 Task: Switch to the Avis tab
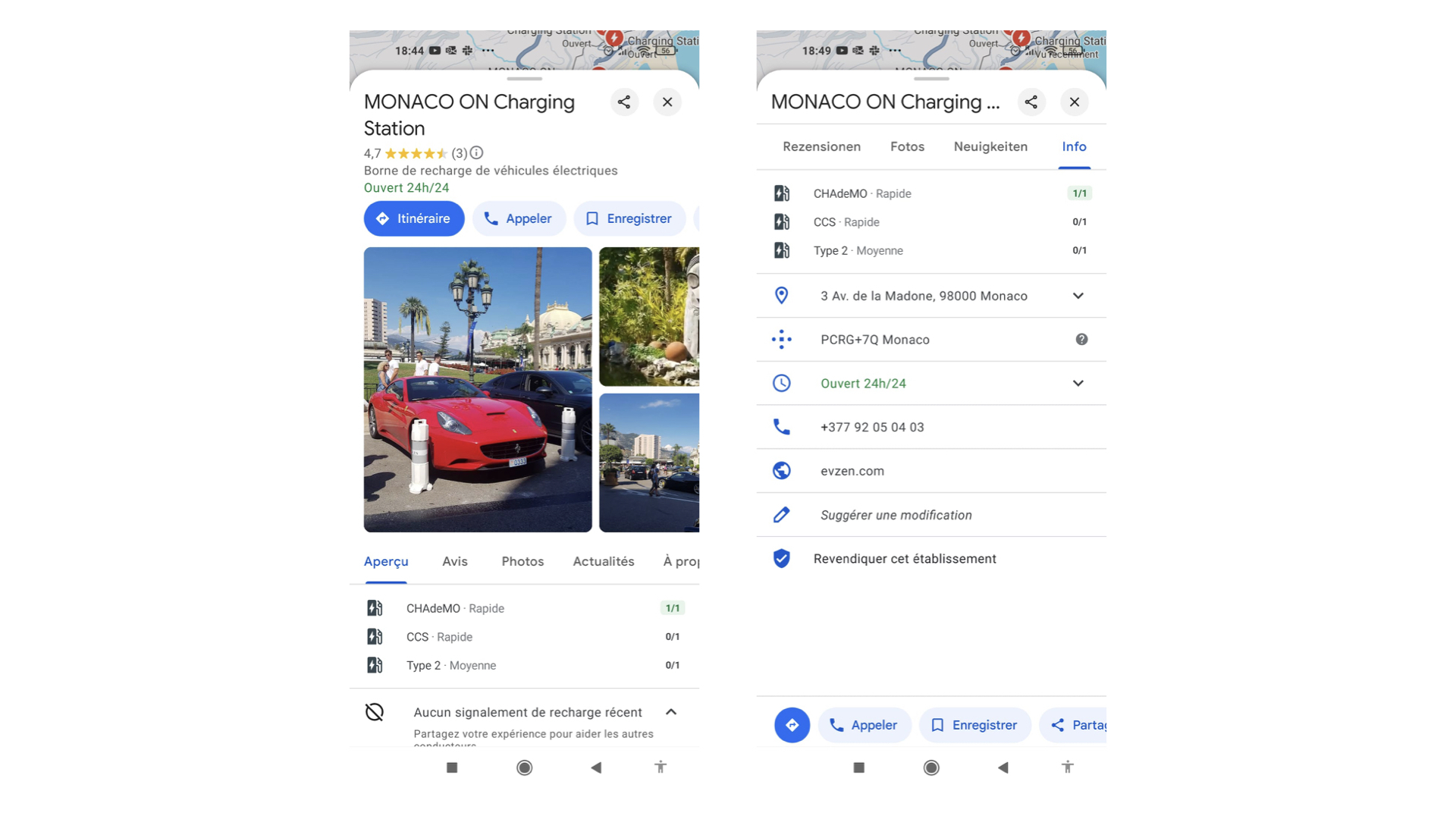pos(455,561)
